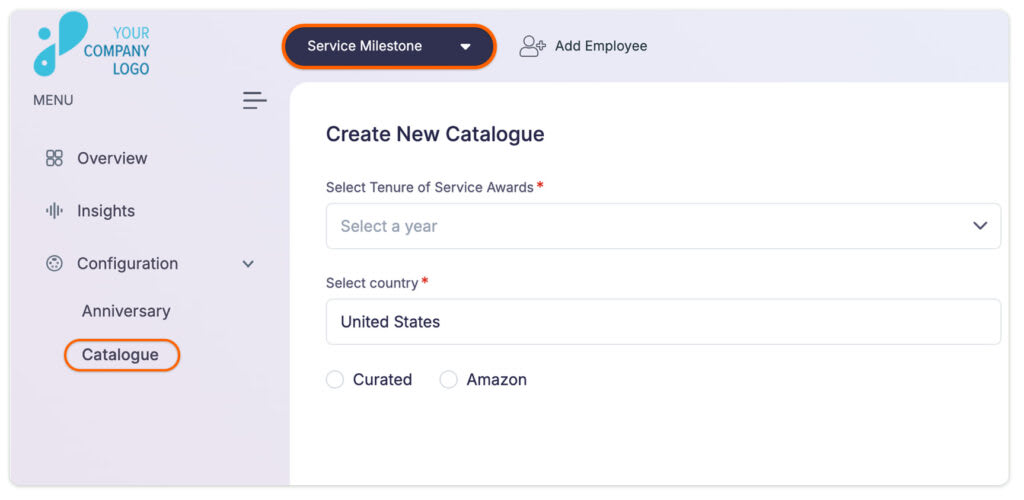Collapse the sidebar with hamburger menu icon
The image size is (1024, 500).
tap(255, 101)
